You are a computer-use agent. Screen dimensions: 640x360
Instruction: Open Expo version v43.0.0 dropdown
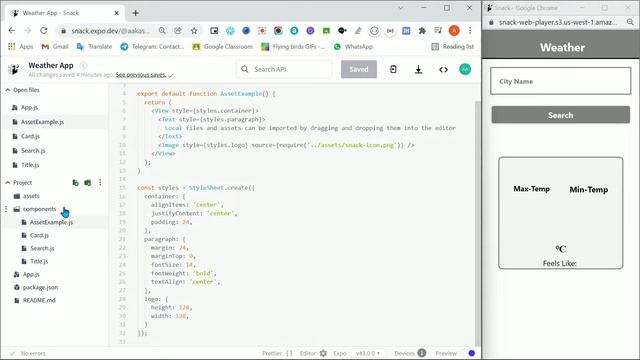click(368, 353)
